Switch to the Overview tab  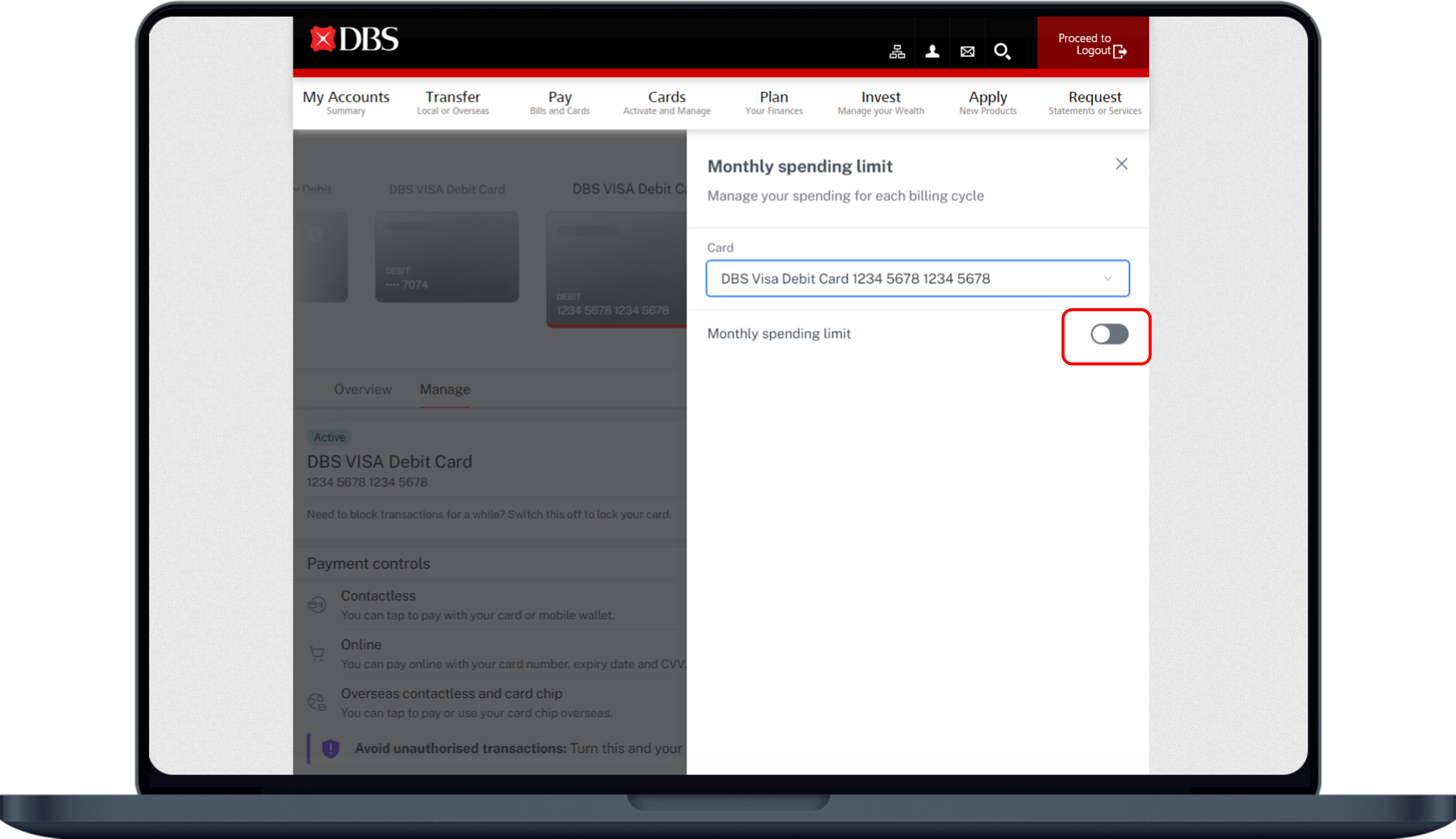coord(363,389)
